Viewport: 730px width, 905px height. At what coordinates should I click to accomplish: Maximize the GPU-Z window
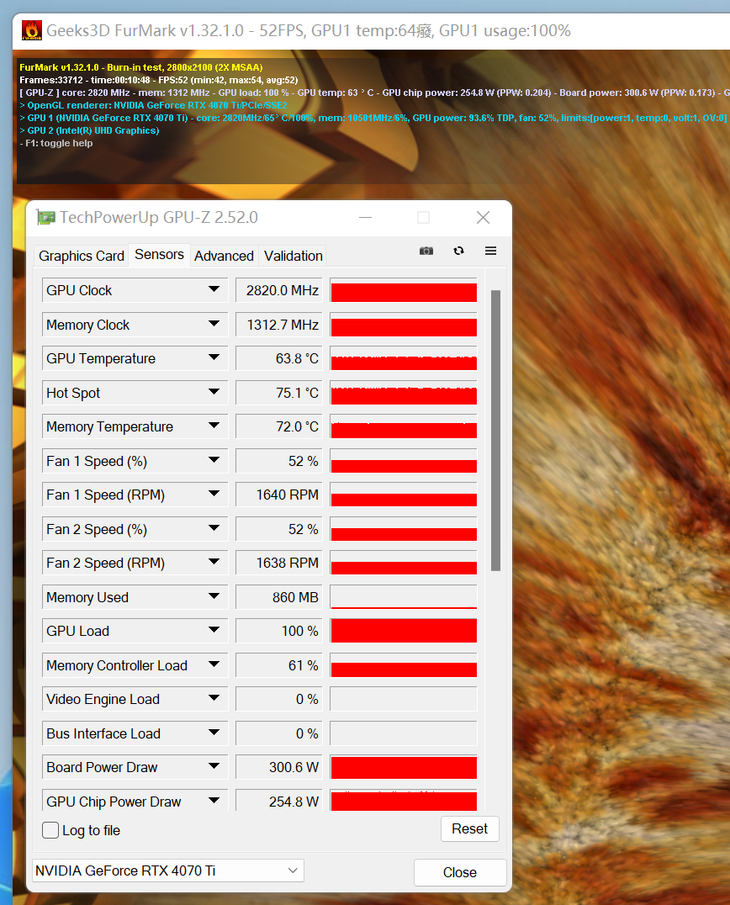pos(424,218)
